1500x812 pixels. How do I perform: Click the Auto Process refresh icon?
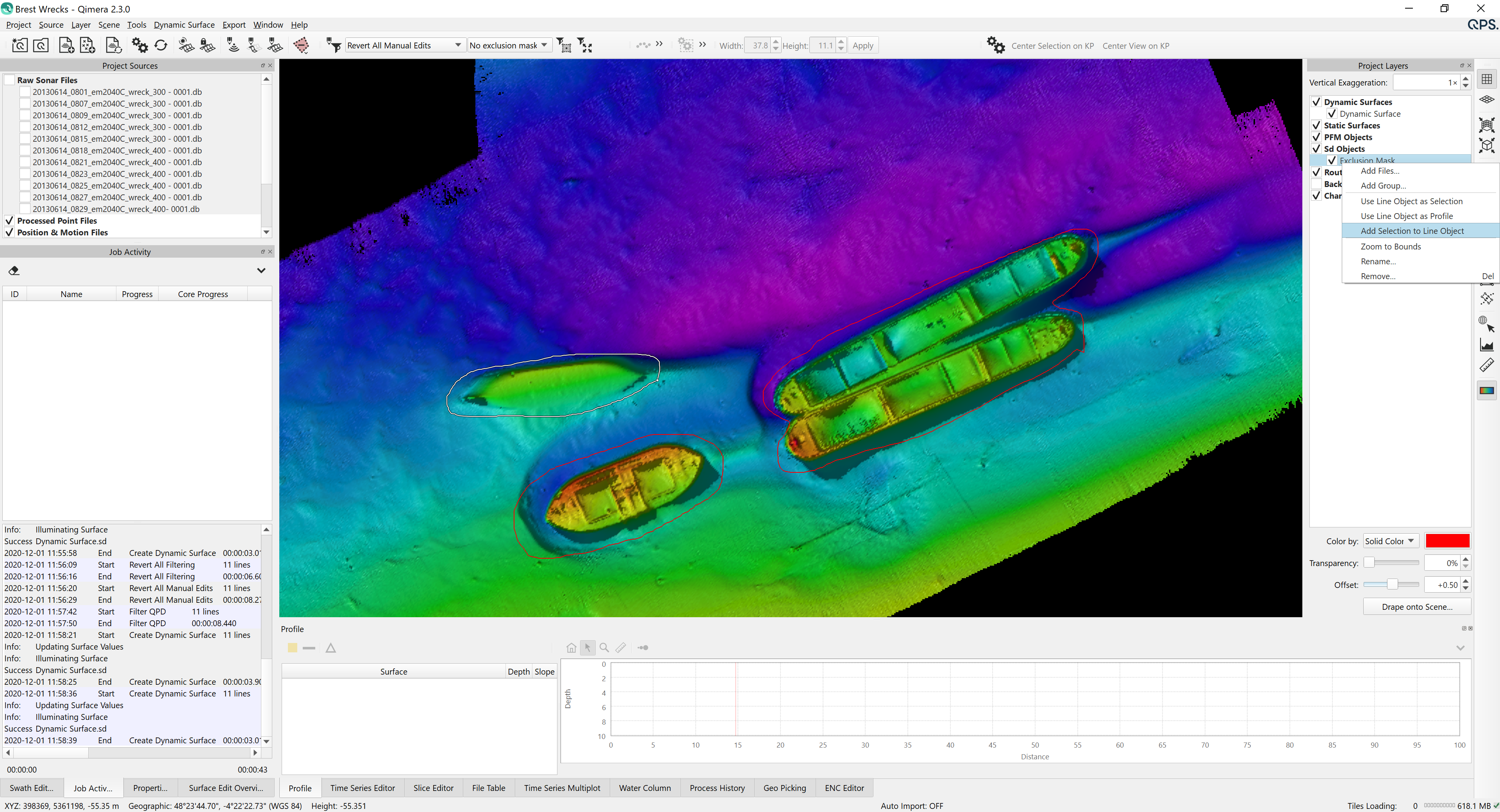(x=161, y=45)
